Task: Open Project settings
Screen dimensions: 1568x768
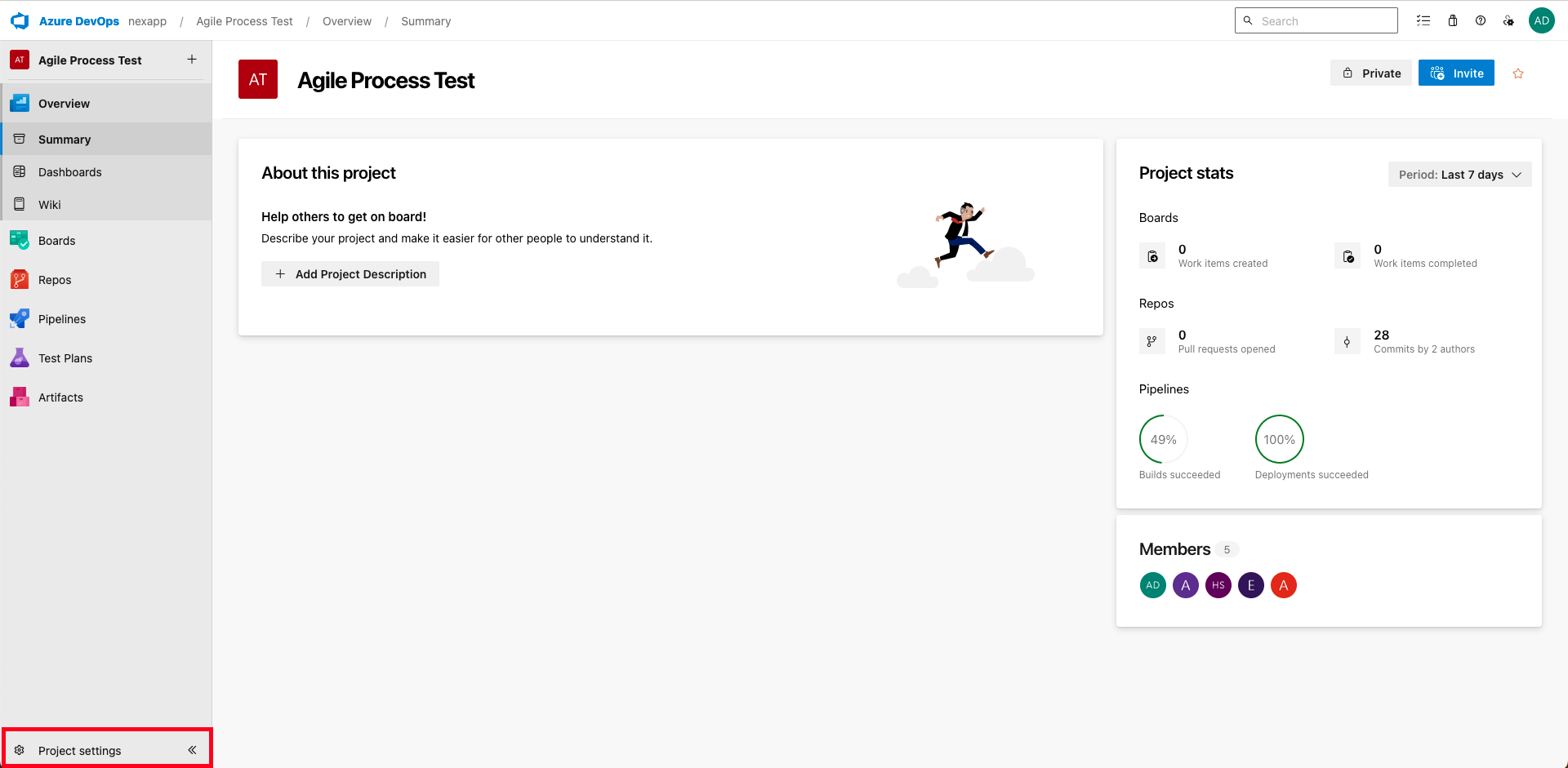Action: pyautogui.click(x=79, y=750)
